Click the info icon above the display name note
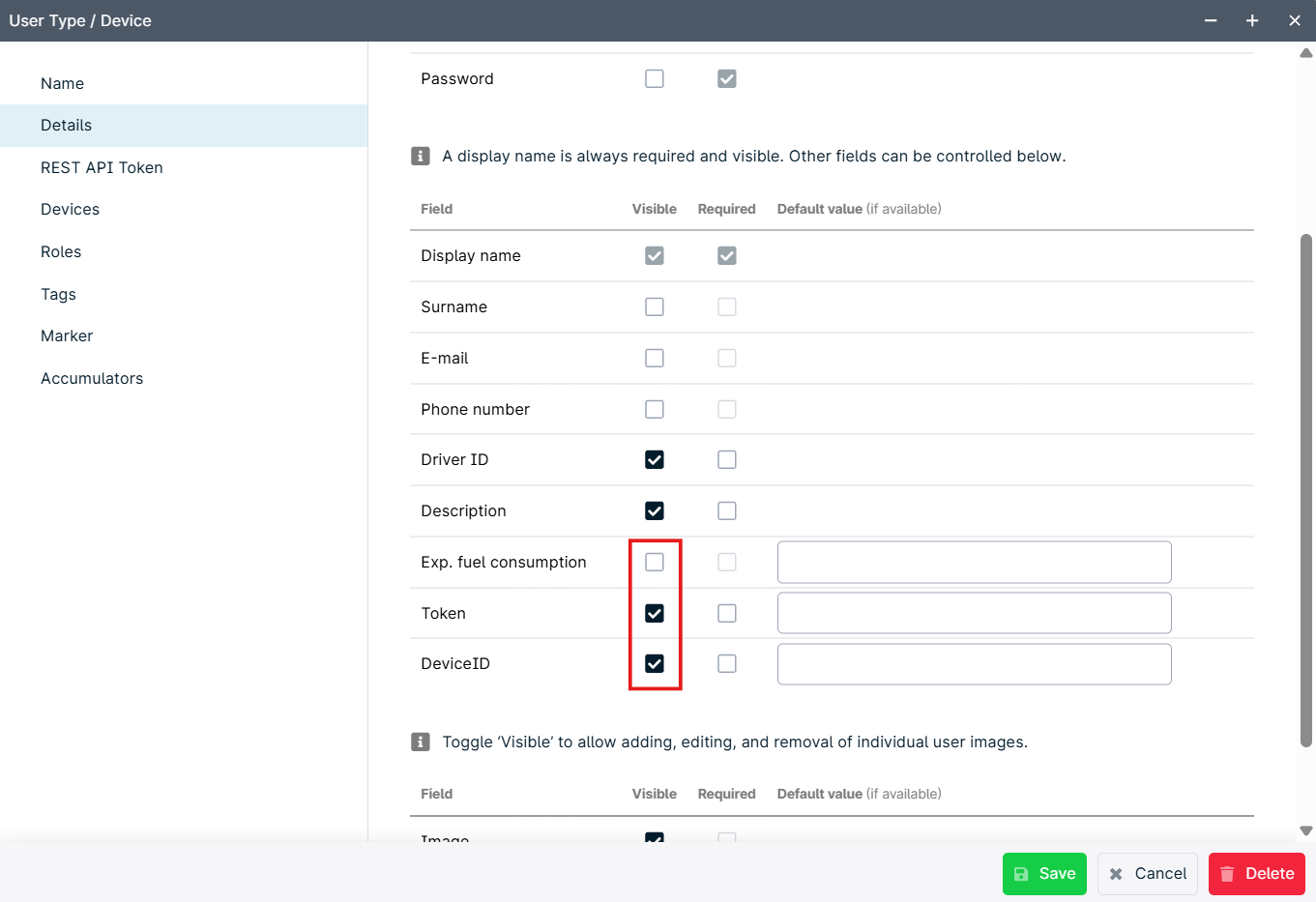The height and width of the screenshot is (902, 1316). [421, 156]
